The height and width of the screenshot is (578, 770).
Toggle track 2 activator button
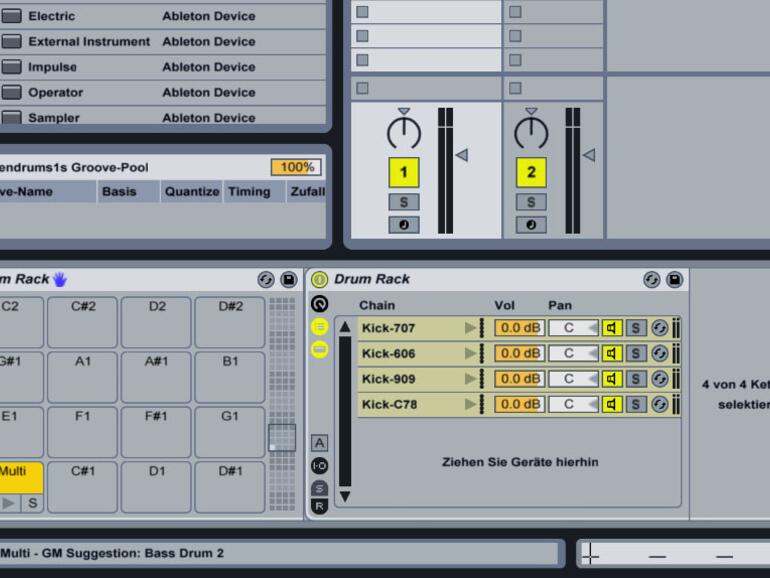pyautogui.click(x=531, y=172)
